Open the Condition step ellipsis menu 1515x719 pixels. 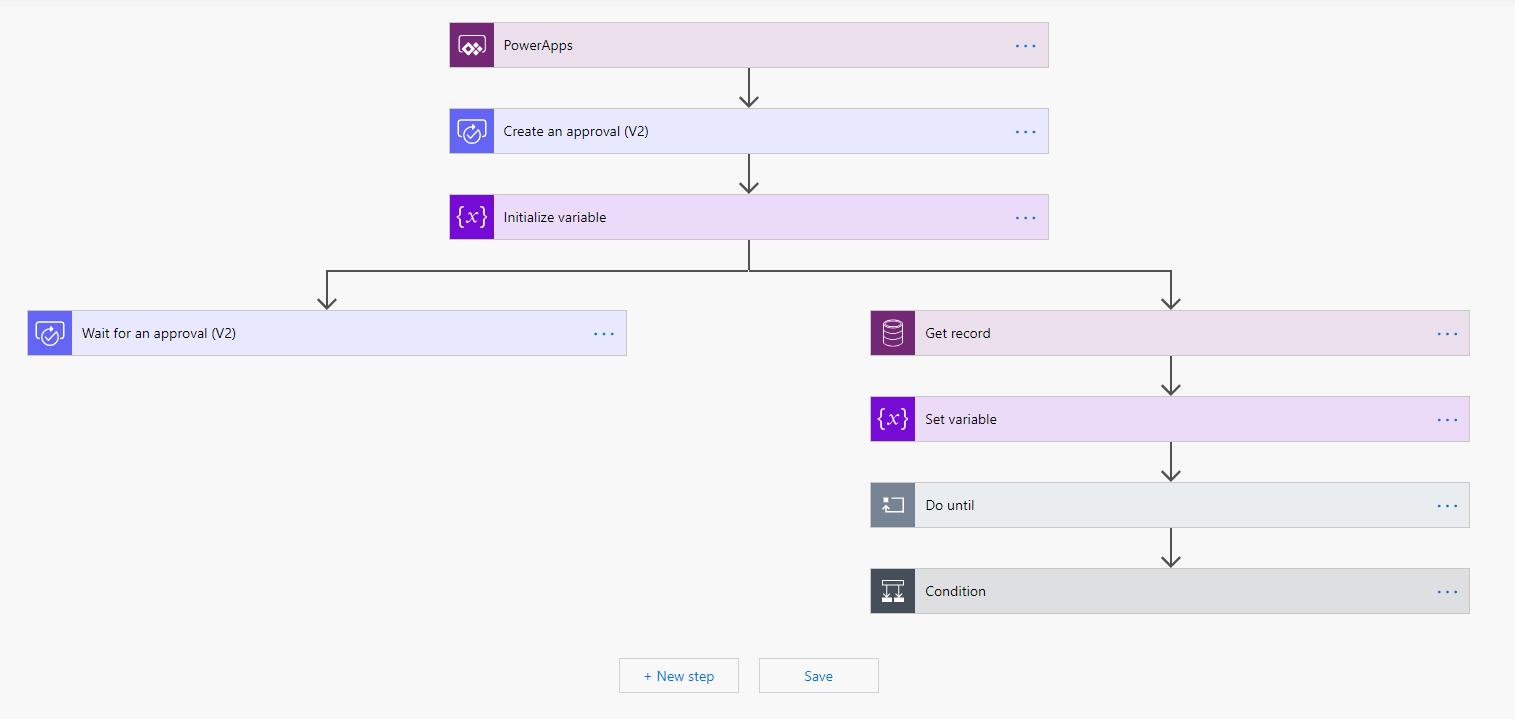pyautogui.click(x=1447, y=592)
